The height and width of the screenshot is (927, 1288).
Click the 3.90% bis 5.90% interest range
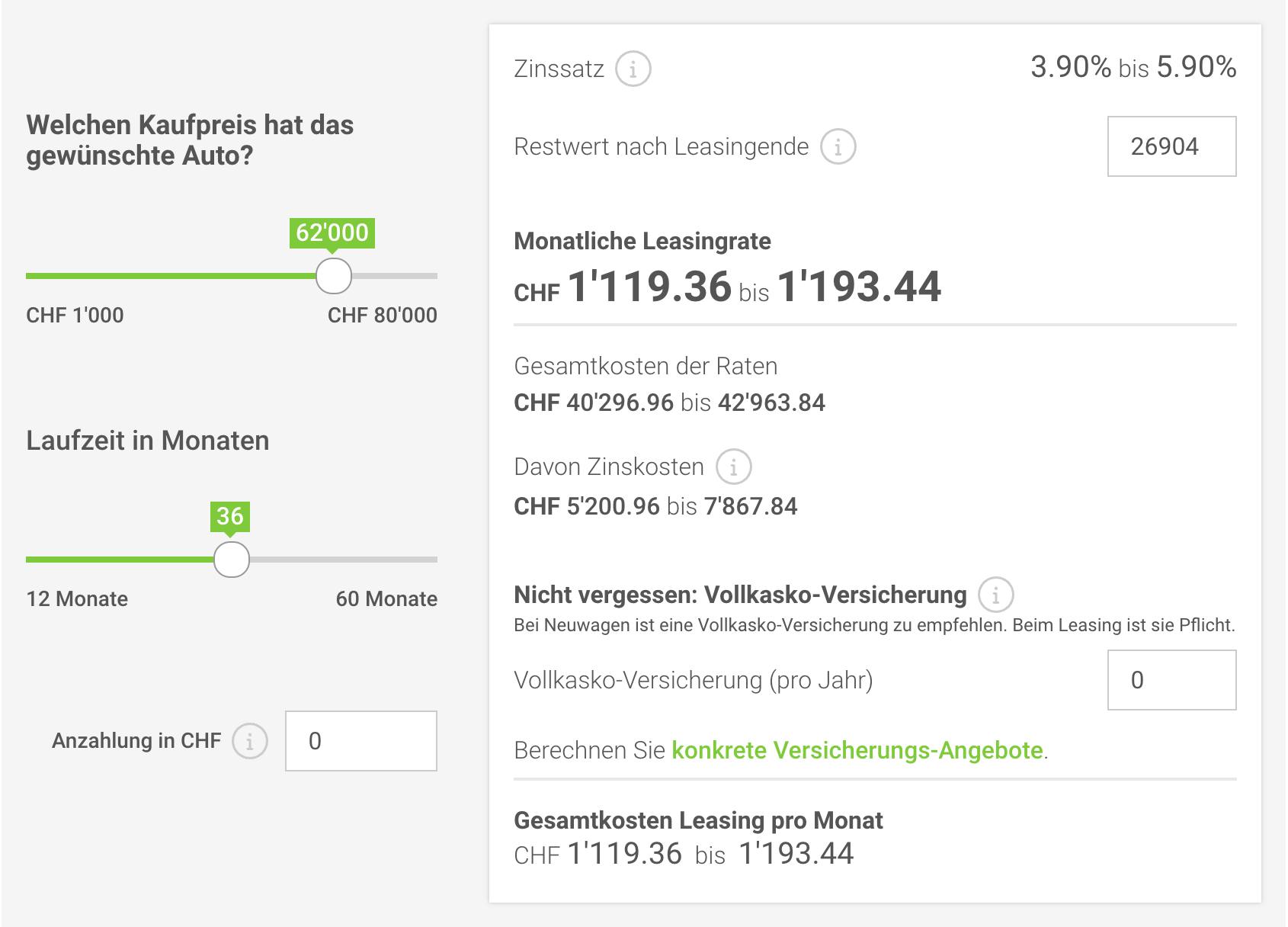pyautogui.click(x=1133, y=67)
